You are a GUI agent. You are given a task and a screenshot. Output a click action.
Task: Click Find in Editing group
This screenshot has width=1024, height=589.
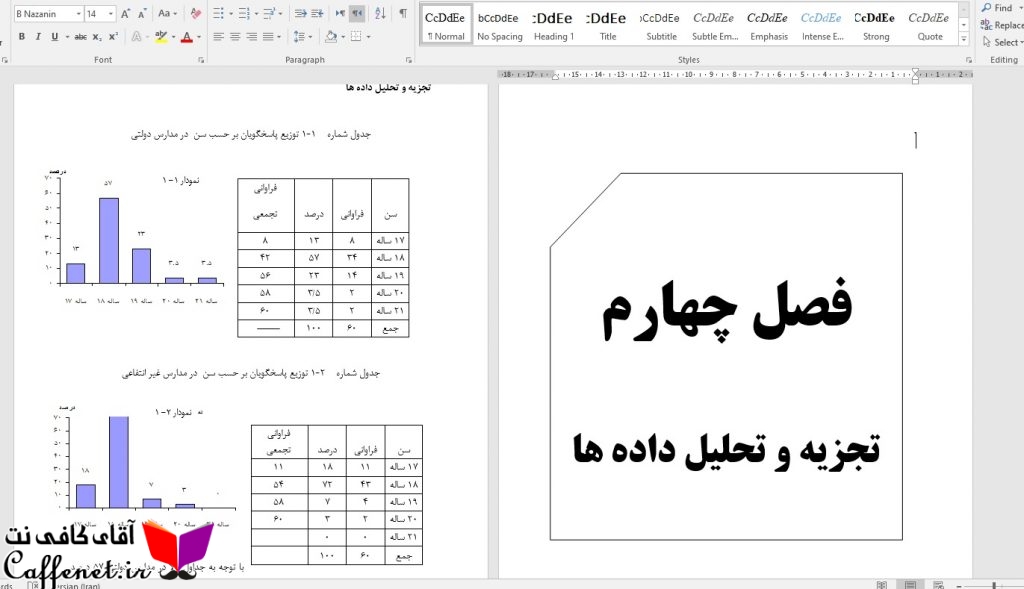click(998, 8)
